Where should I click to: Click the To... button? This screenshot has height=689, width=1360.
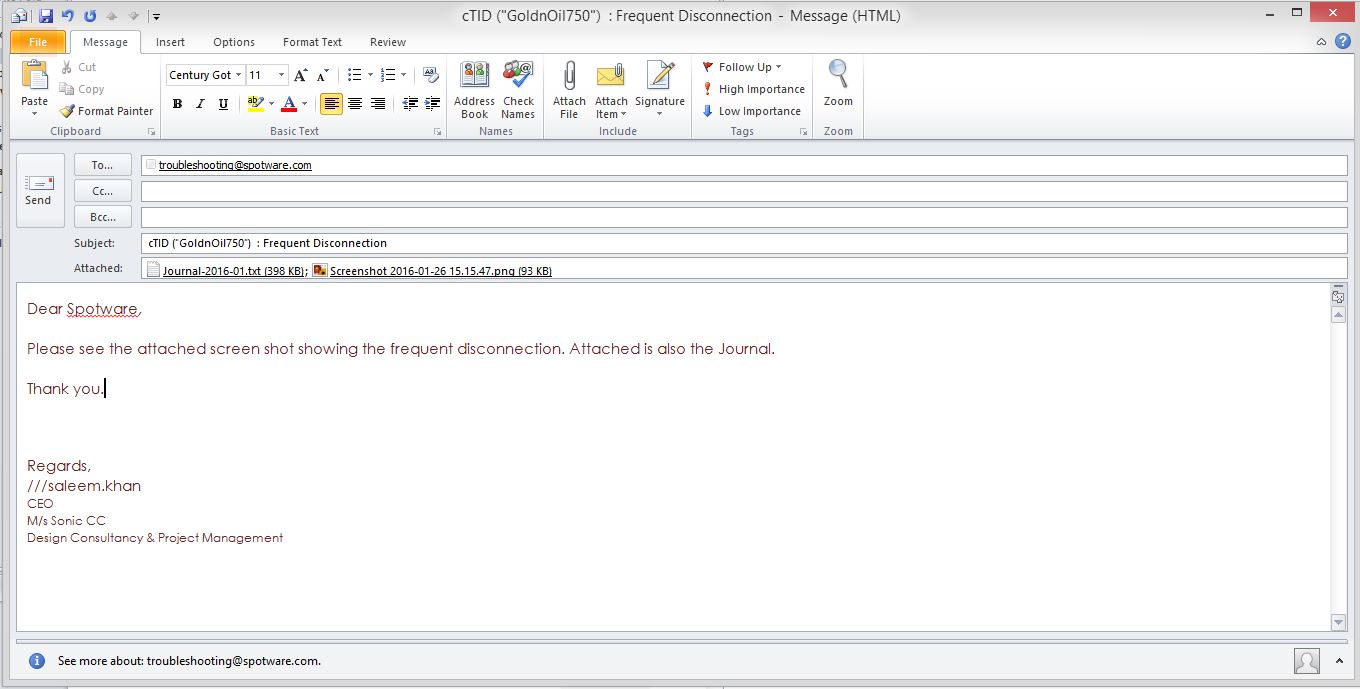tap(103, 165)
